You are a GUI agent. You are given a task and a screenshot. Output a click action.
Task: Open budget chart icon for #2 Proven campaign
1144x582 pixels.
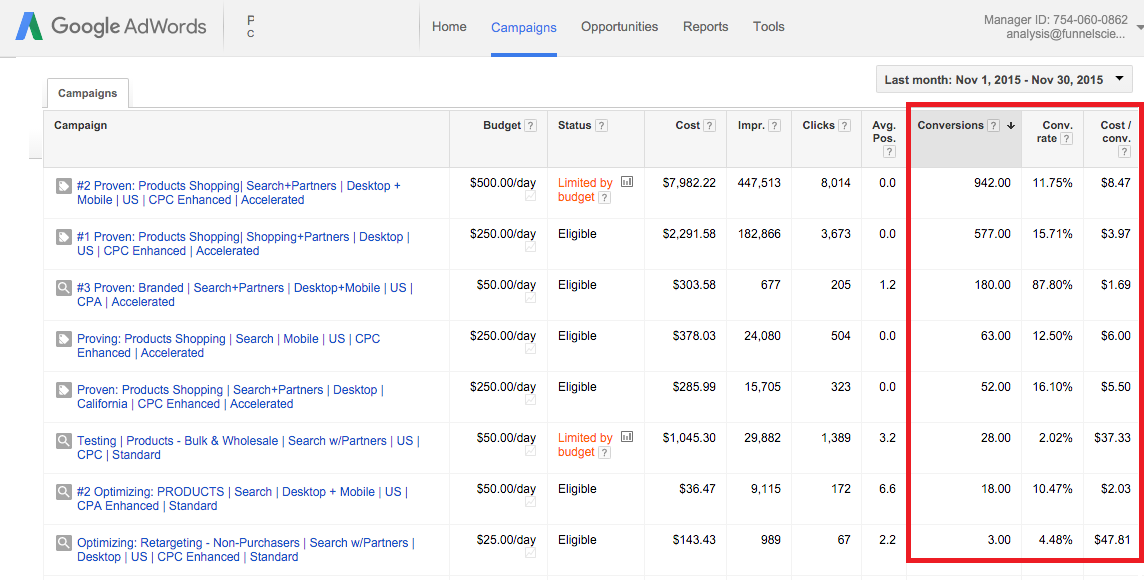[627, 182]
